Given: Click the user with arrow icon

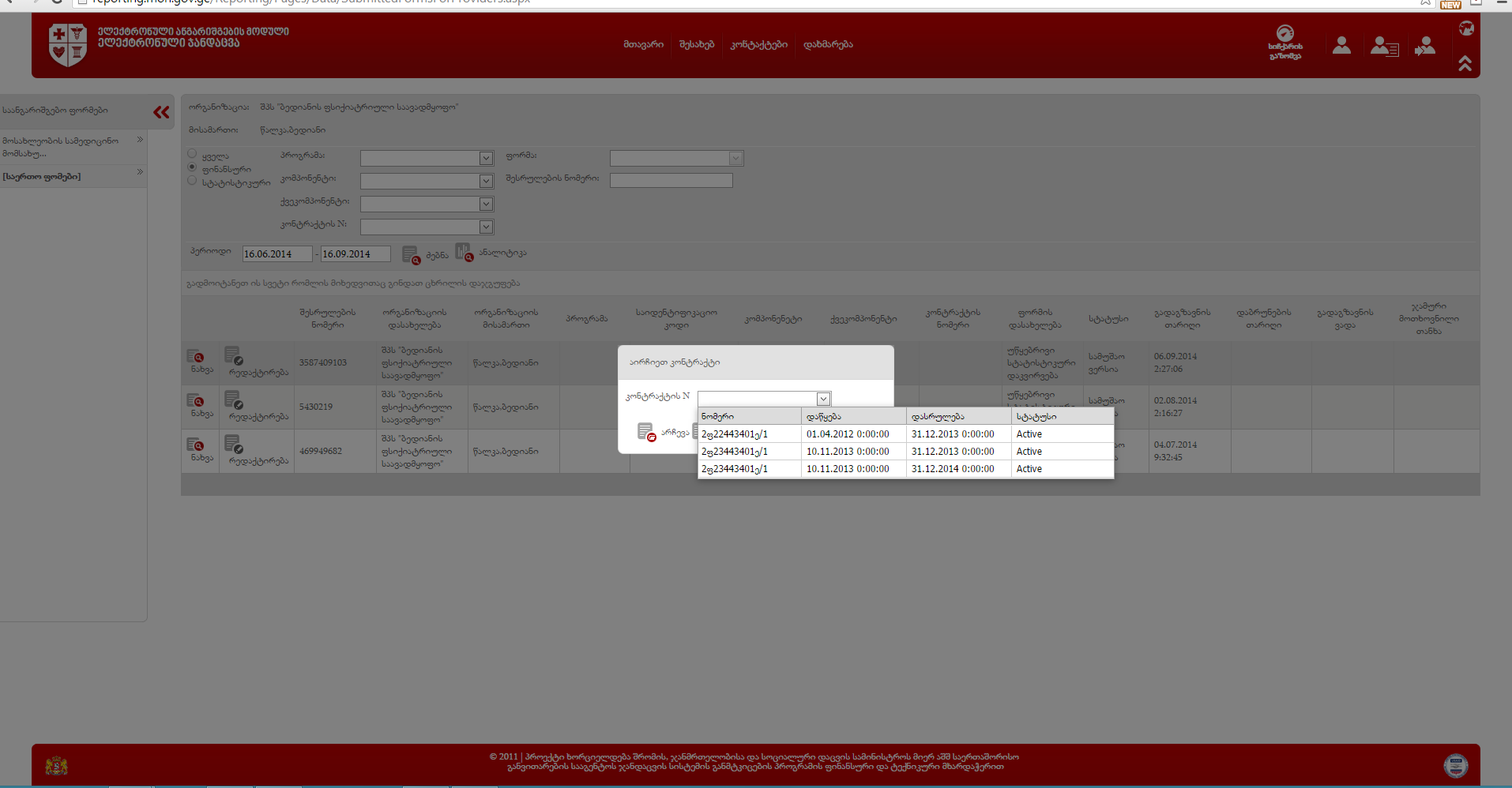Looking at the screenshot, I should pos(1425,47).
